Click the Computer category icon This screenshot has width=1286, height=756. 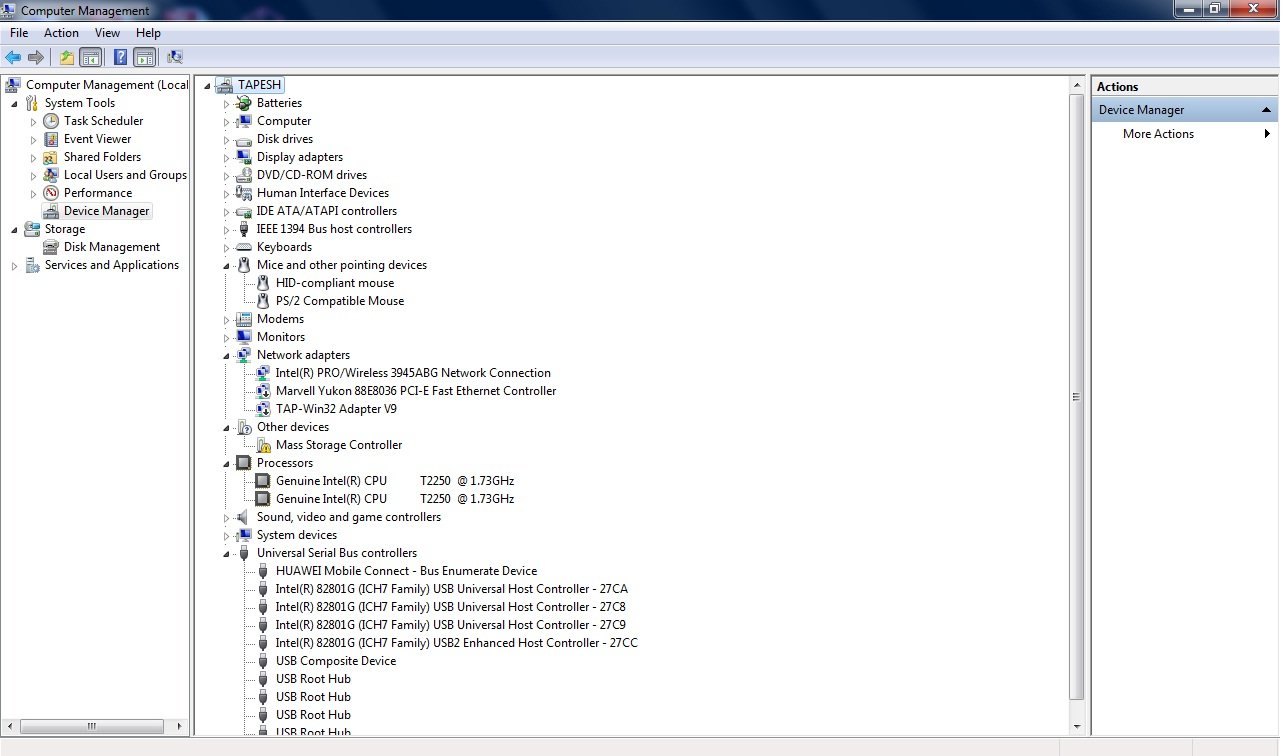click(x=243, y=121)
